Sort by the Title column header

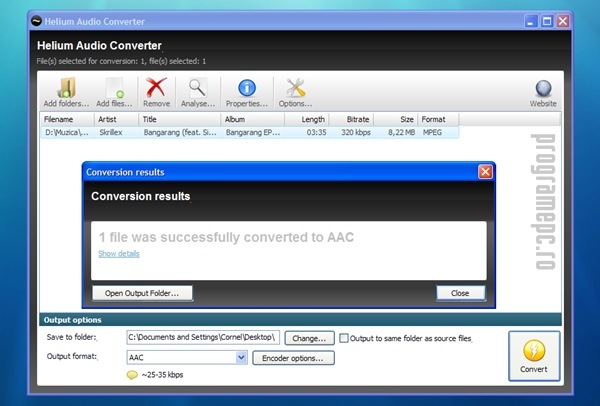tap(179, 119)
